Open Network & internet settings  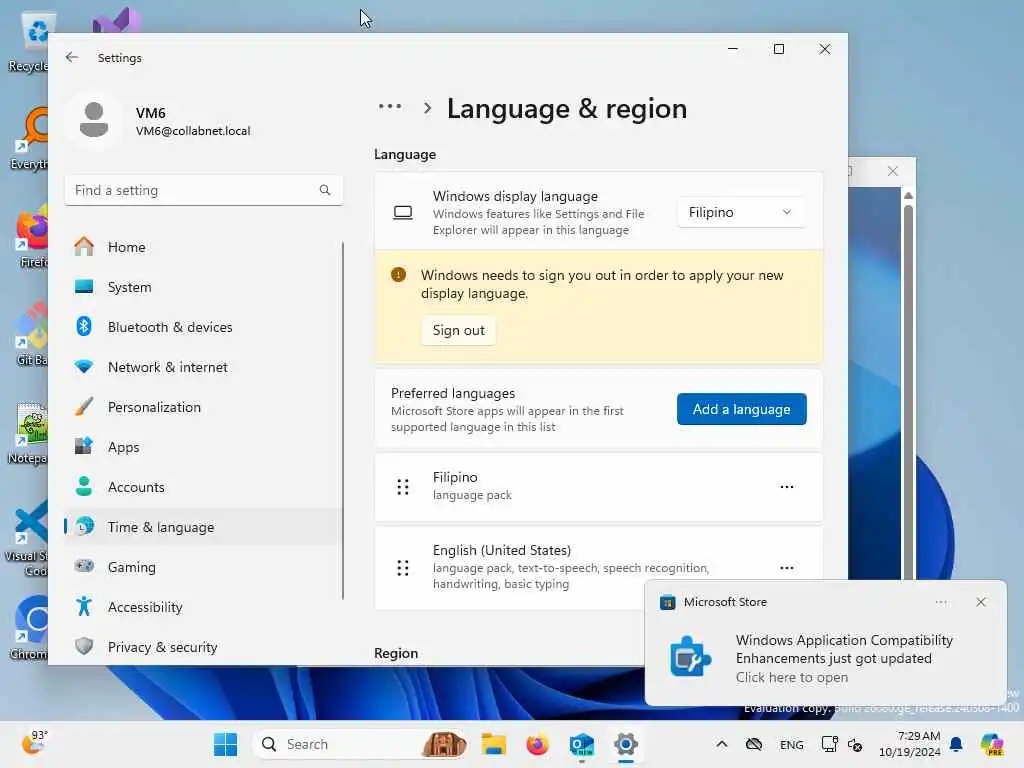tap(203, 367)
